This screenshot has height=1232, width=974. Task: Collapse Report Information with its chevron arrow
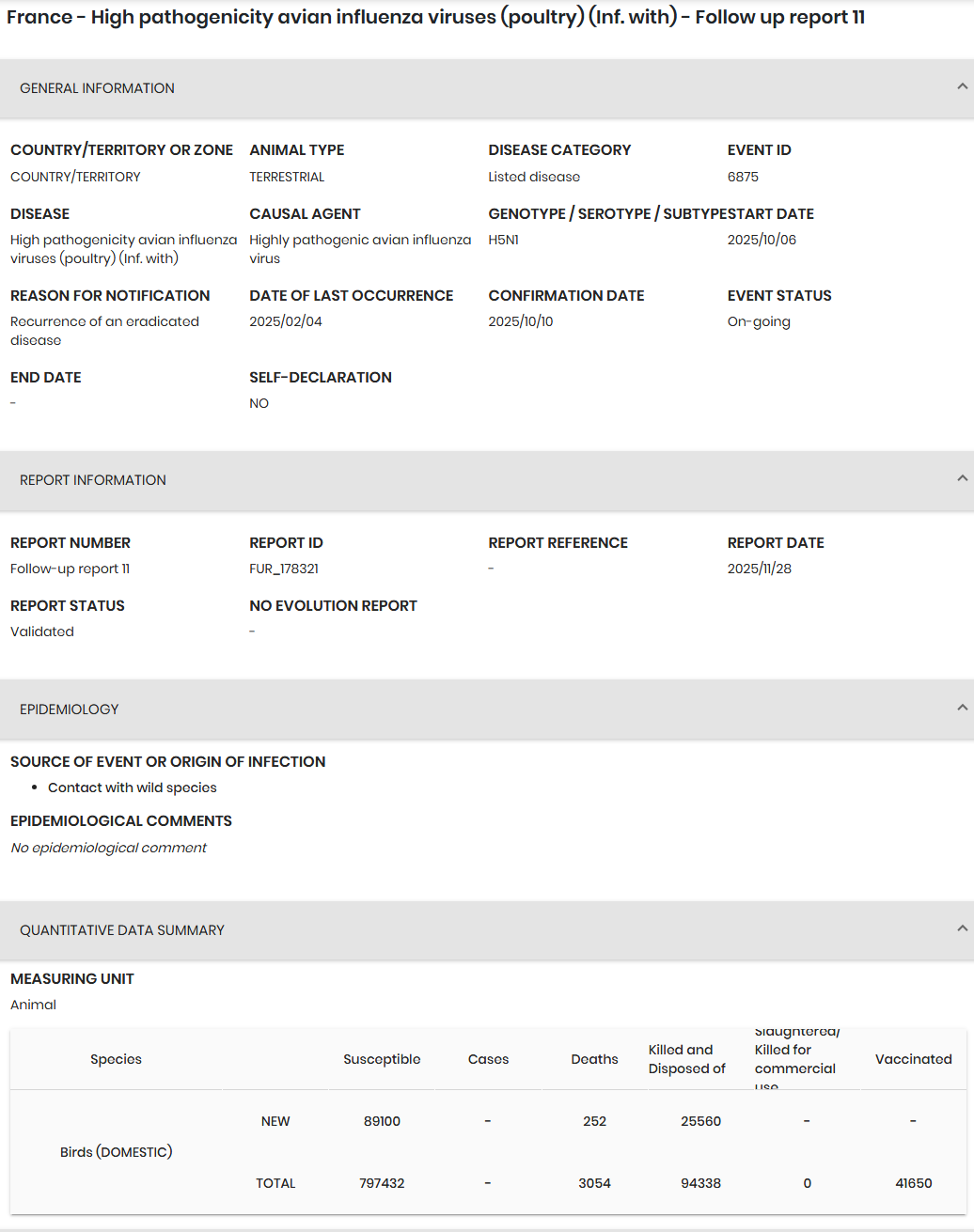coord(962,478)
